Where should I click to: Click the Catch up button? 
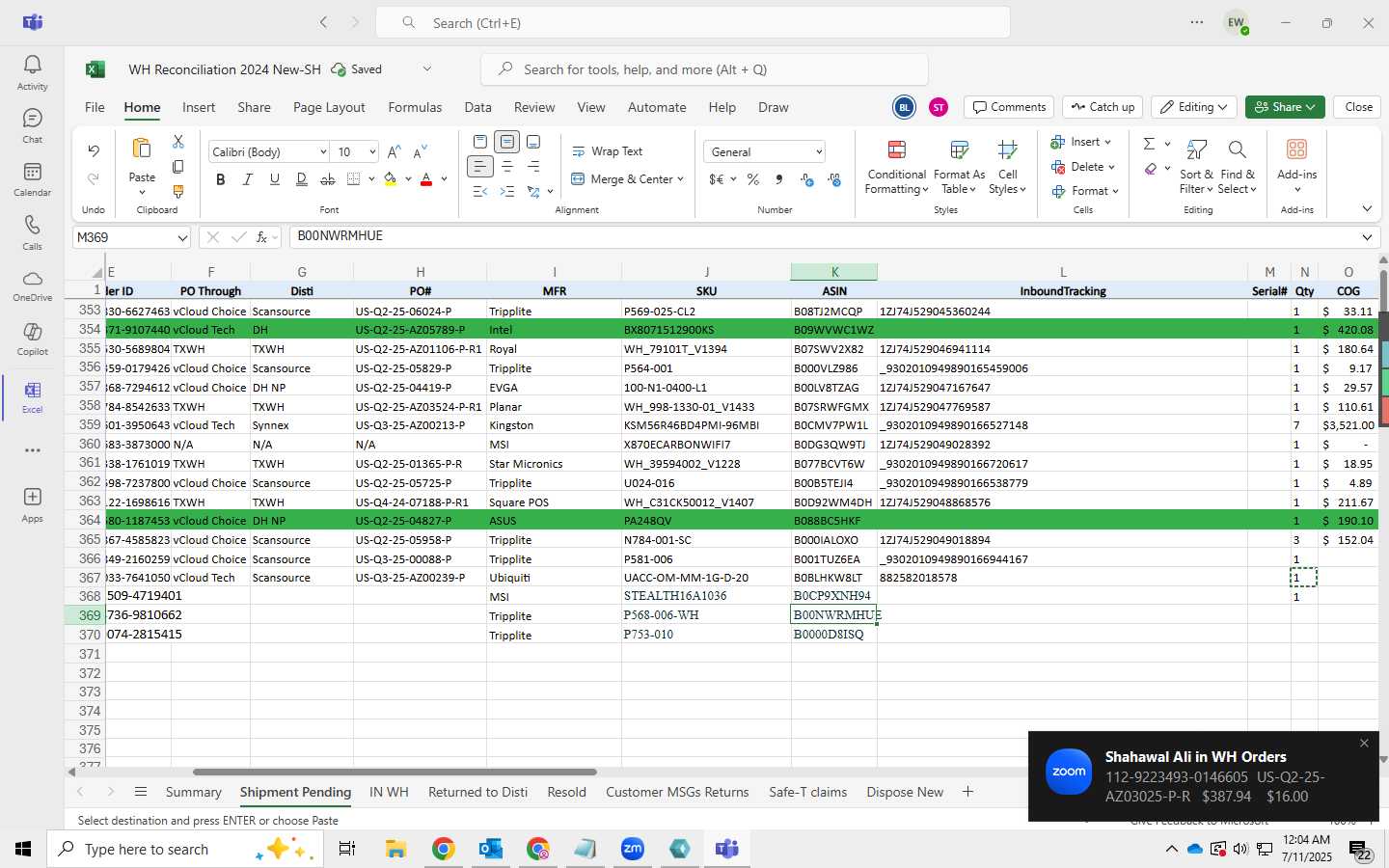tap(1103, 107)
